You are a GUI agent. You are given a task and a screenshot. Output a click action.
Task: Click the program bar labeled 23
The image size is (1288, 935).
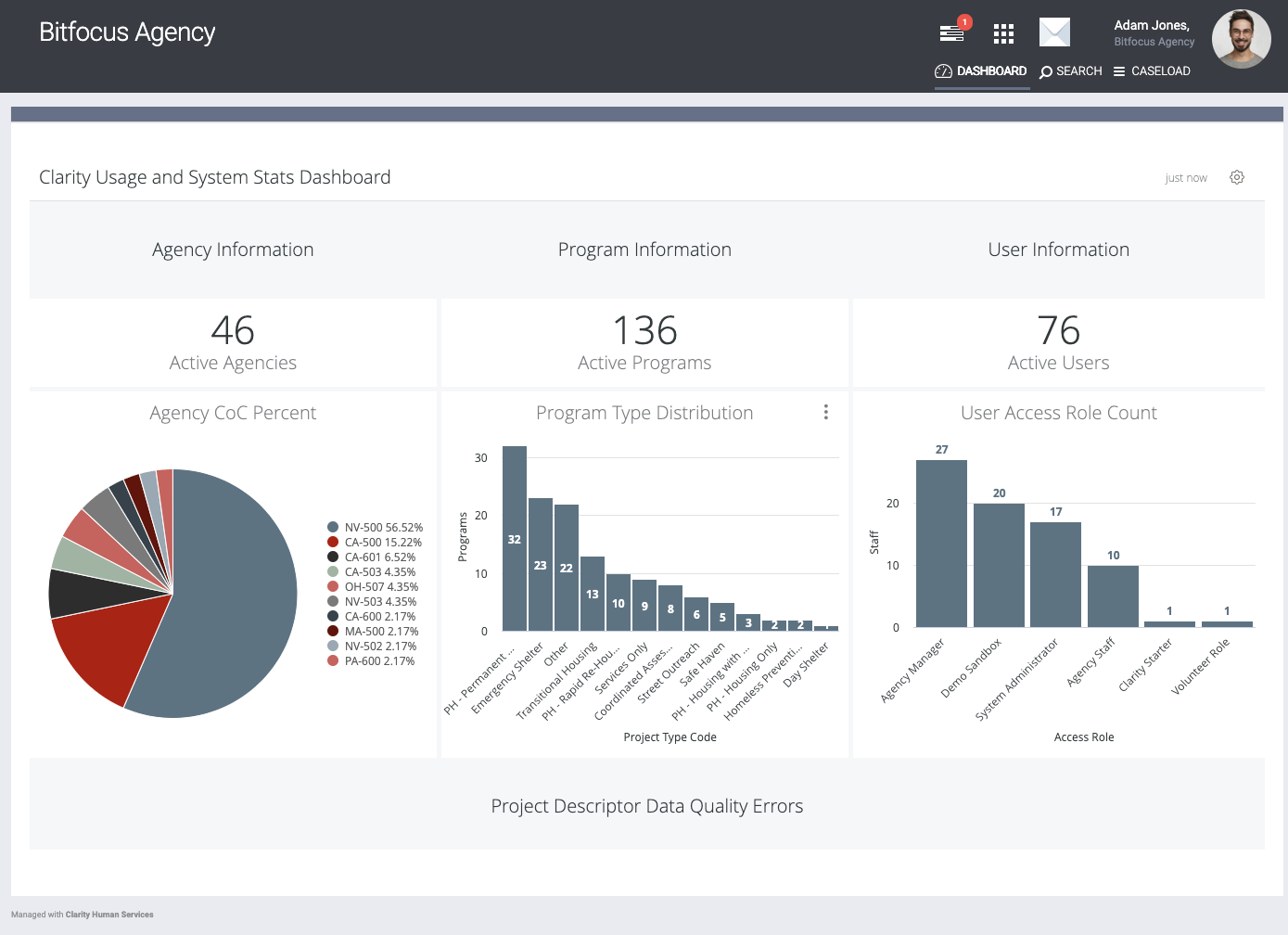pyautogui.click(x=541, y=564)
